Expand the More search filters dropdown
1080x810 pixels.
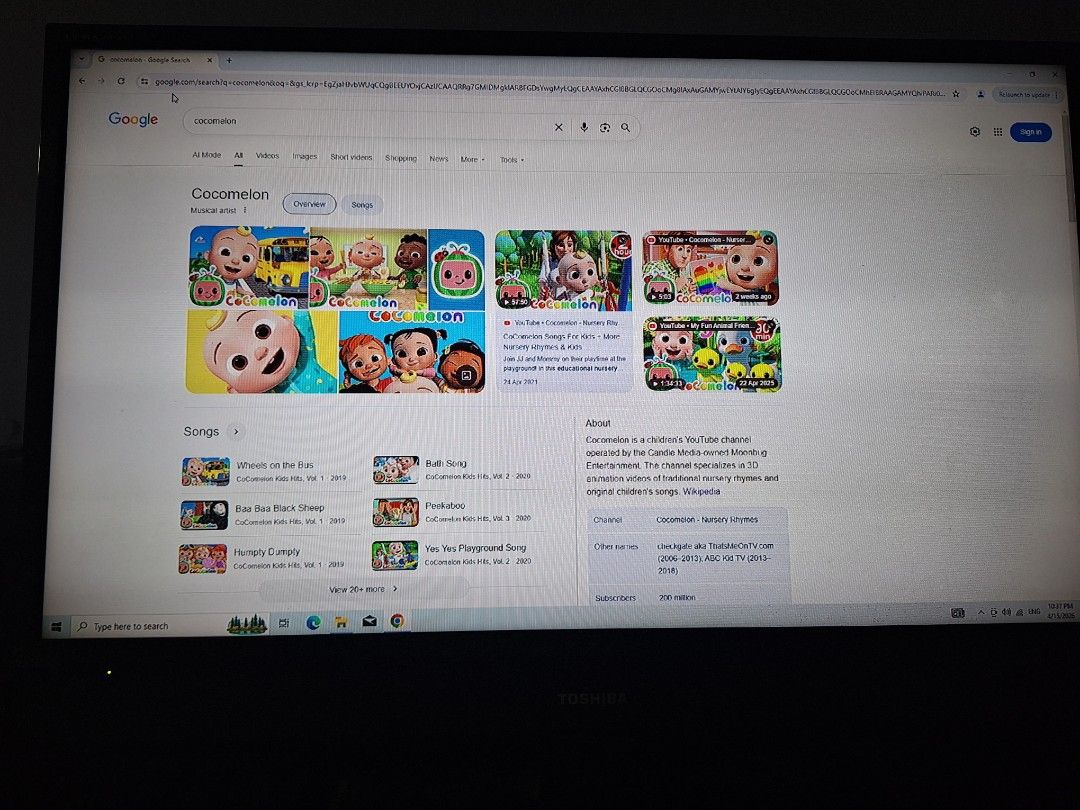pyautogui.click(x=472, y=159)
